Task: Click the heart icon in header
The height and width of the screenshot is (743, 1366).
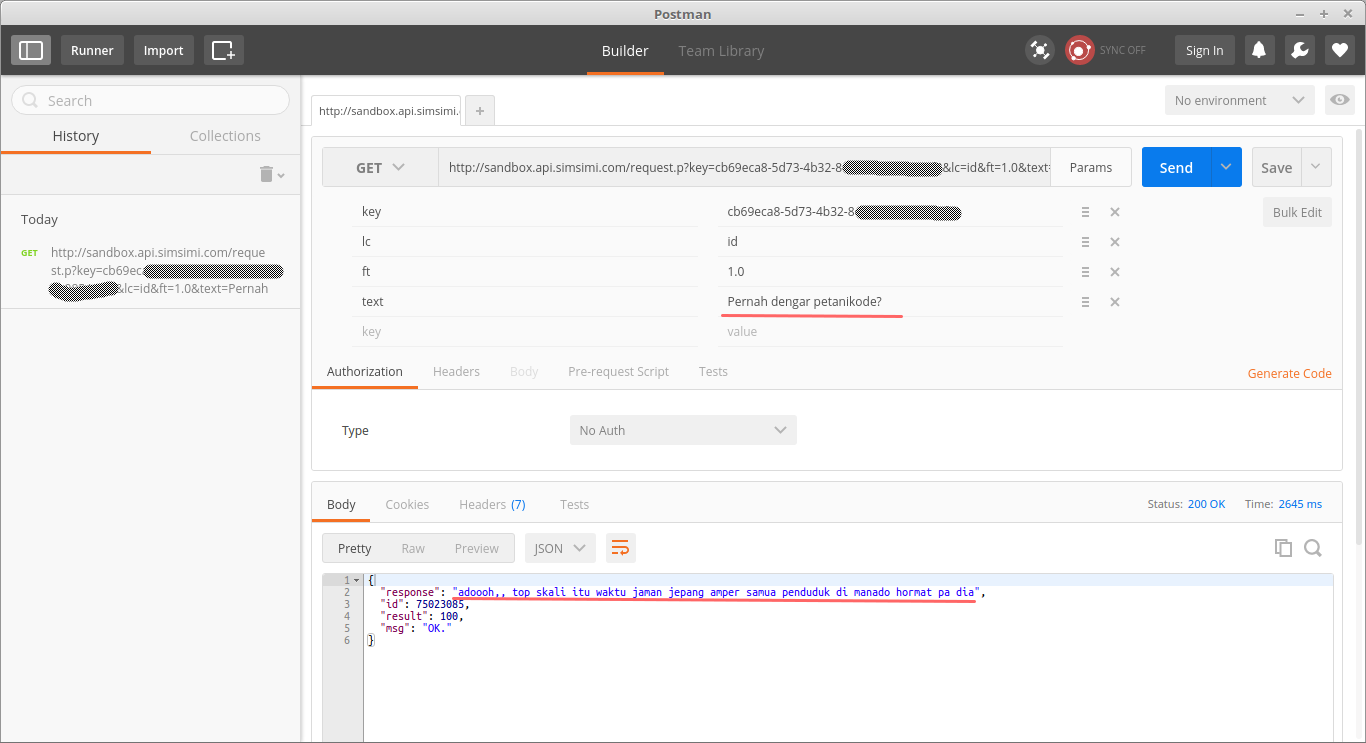Action: click(x=1340, y=50)
